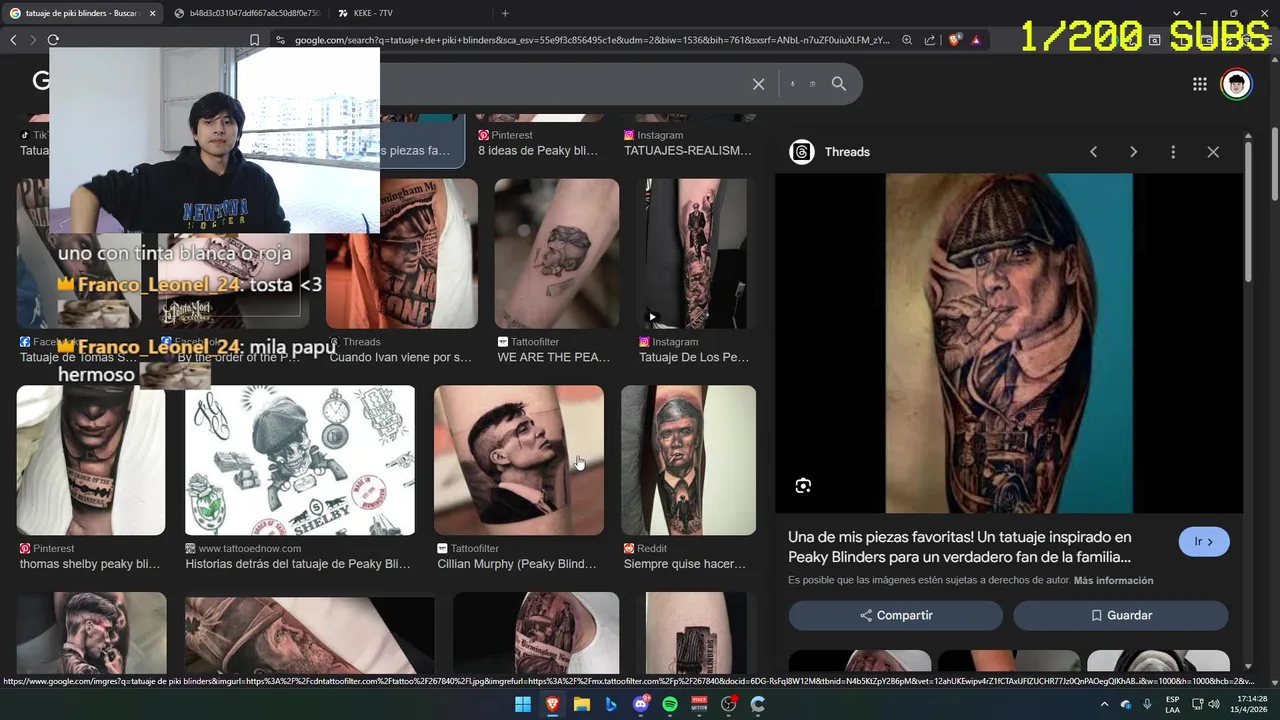The height and width of the screenshot is (720, 1280).
Task: Open the Google account avatar
Action: 1237,84
